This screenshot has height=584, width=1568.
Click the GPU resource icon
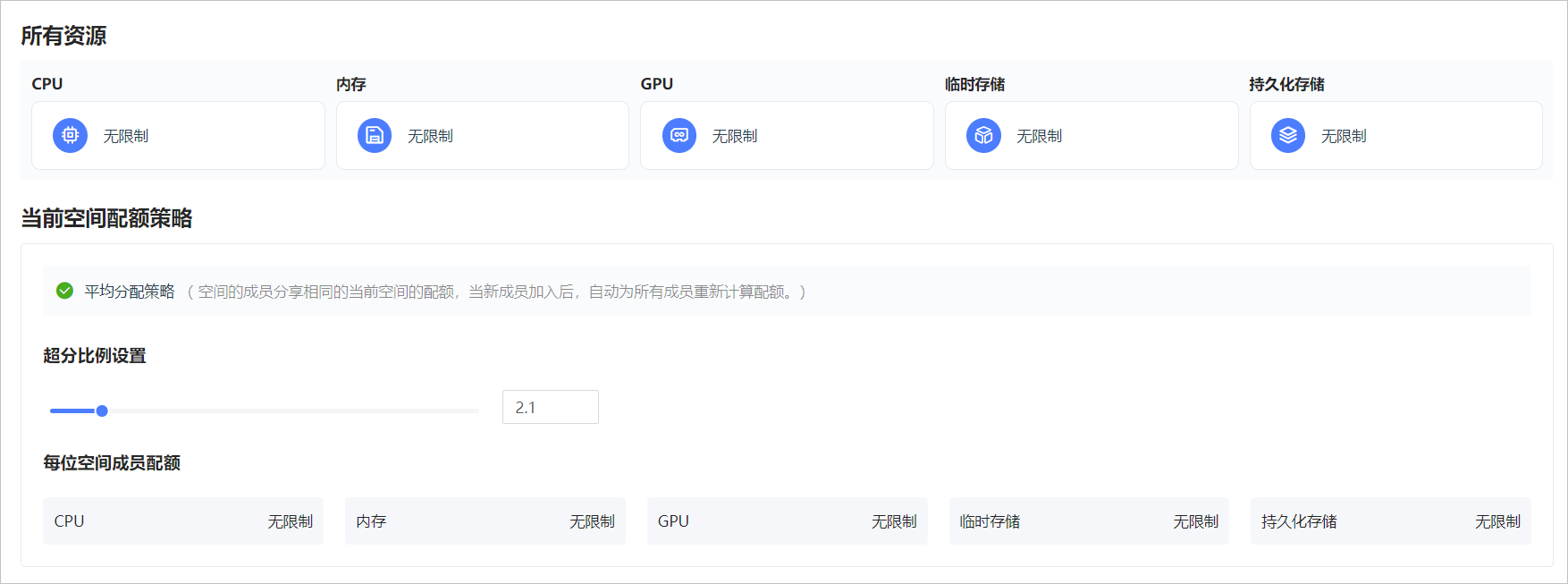679,136
